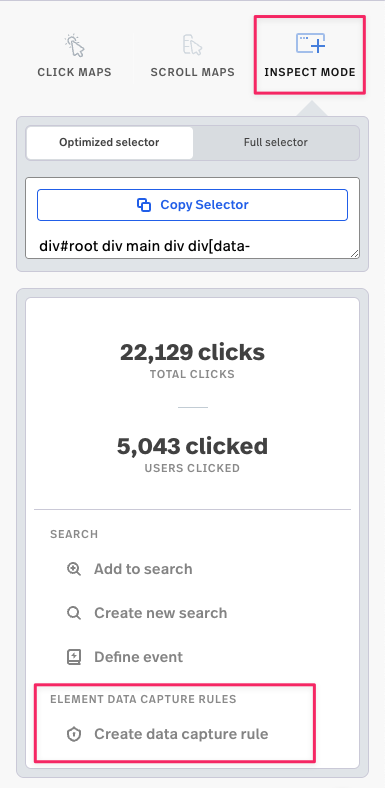Click the copy icon in Copy Selector
This screenshot has height=788, width=385.
pyautogui.click(x=144, y=205)
